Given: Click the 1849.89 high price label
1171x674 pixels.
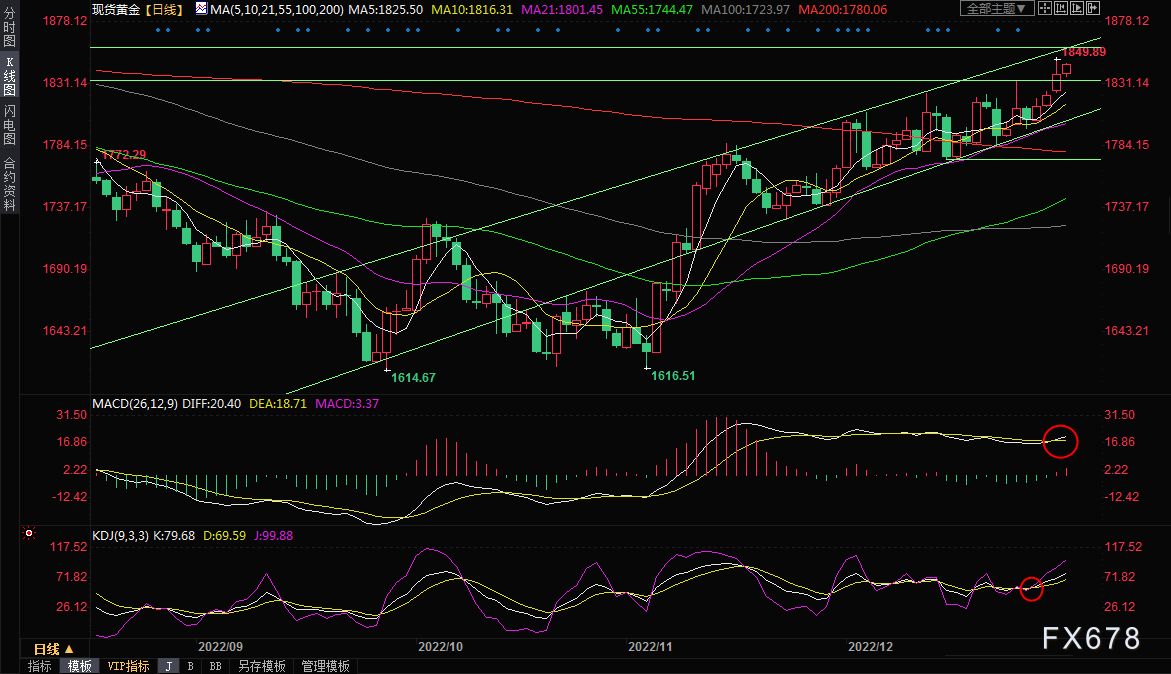Looking at the screenshot, I should 1083,51.
